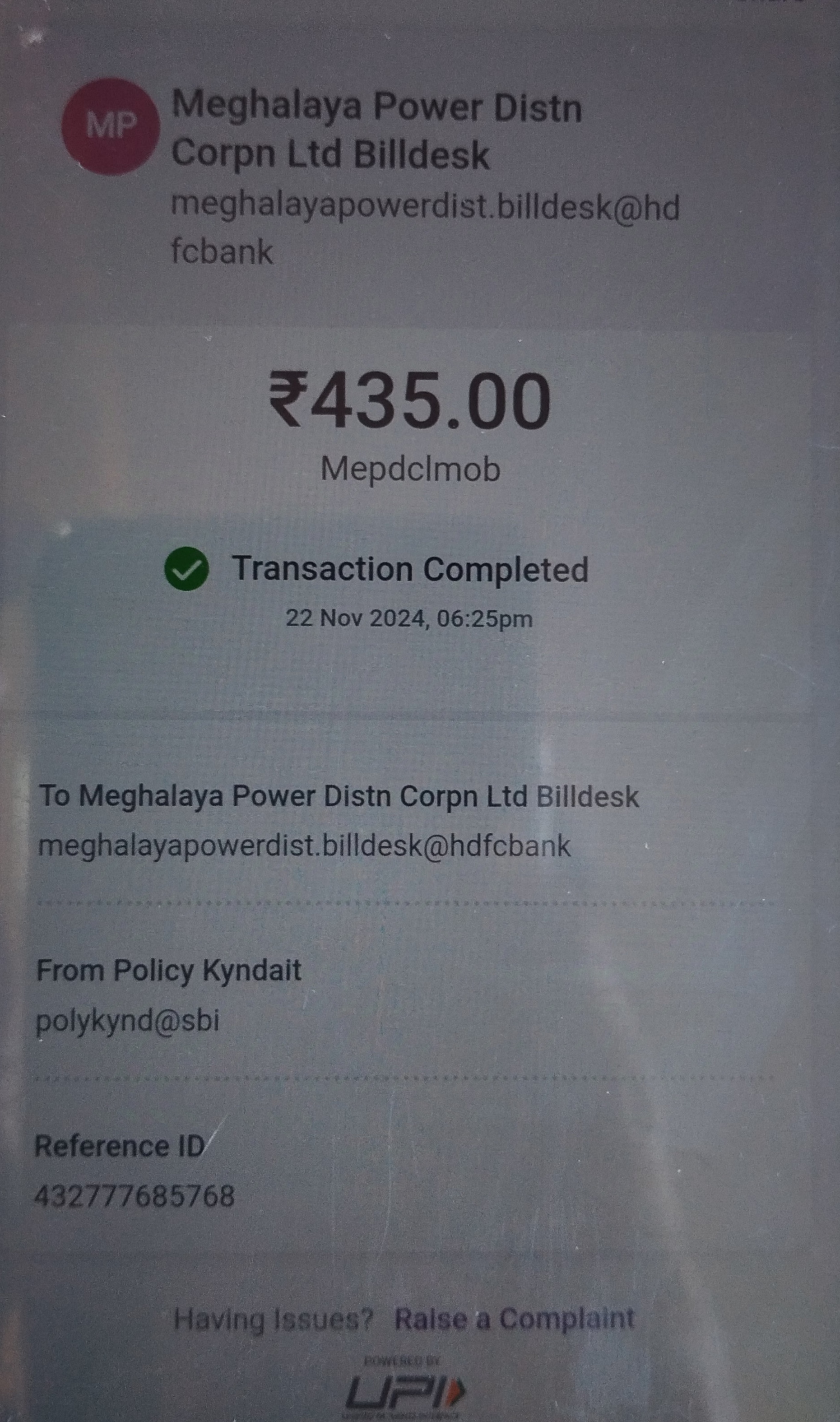
Task: Click the green transaction completed checkmark
Action: coord(186,569)
